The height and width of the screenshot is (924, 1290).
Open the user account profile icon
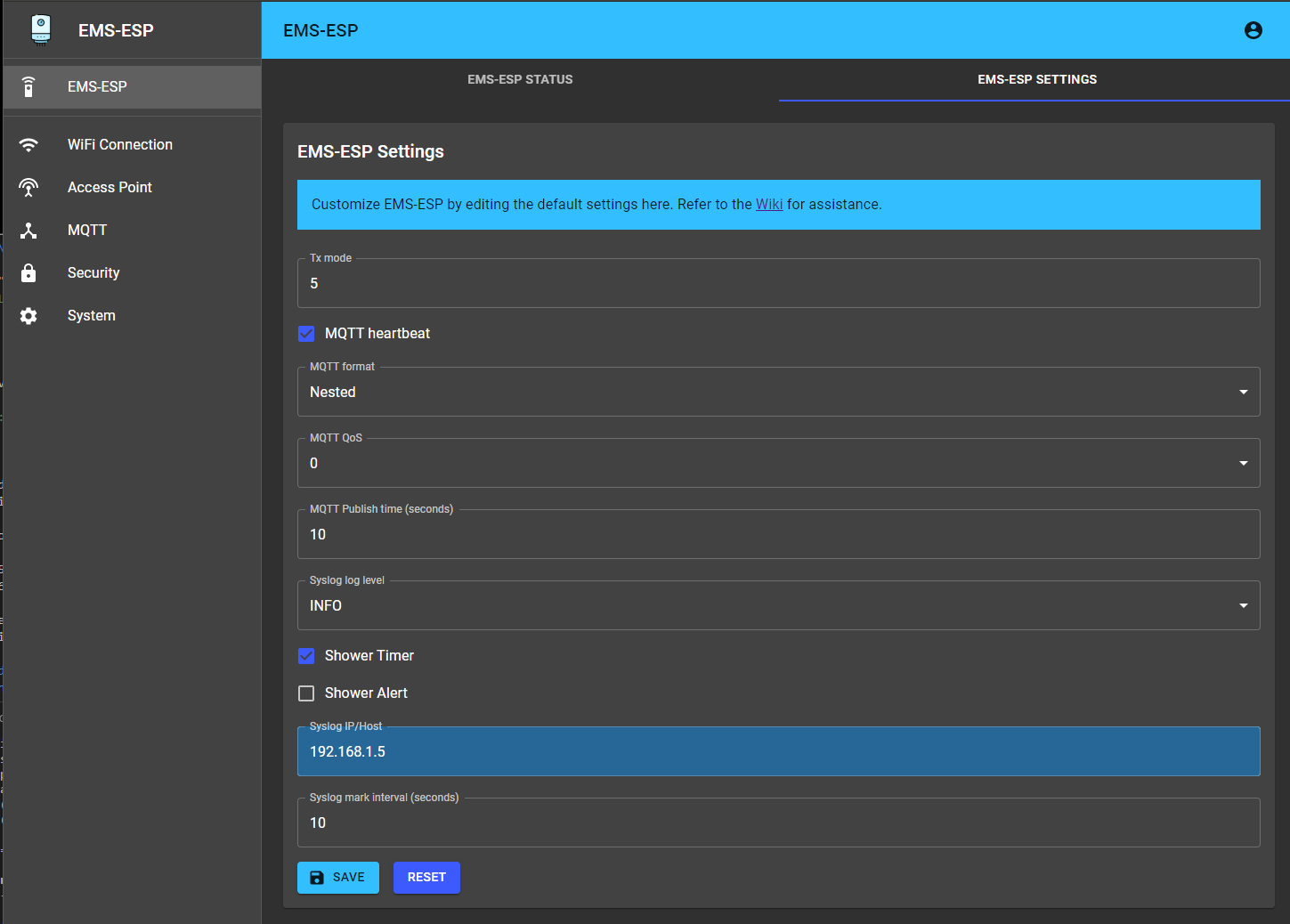[x=1253, y=30]
